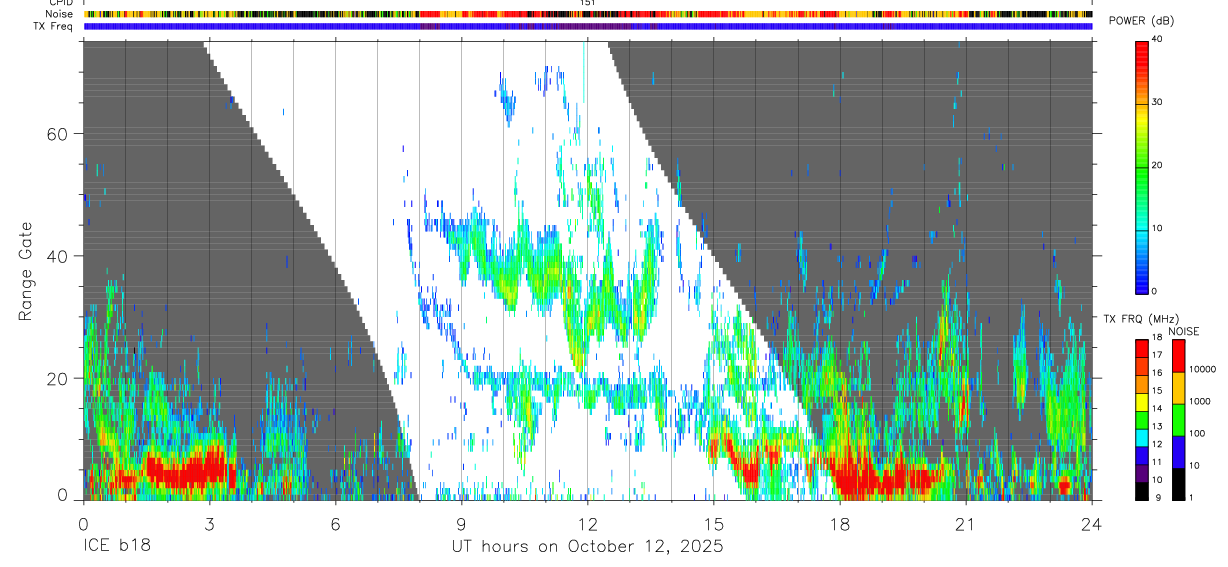Screen dimensions: 1228x567
Task: Click the 'UT hours on October 12, 2025' axis title
Action: [x=588, y=547]
